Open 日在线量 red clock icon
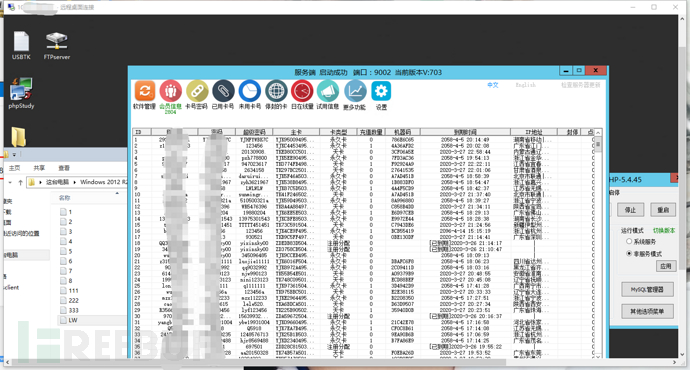The width and height of the screenshot is (690, 370). pos(302,91)
